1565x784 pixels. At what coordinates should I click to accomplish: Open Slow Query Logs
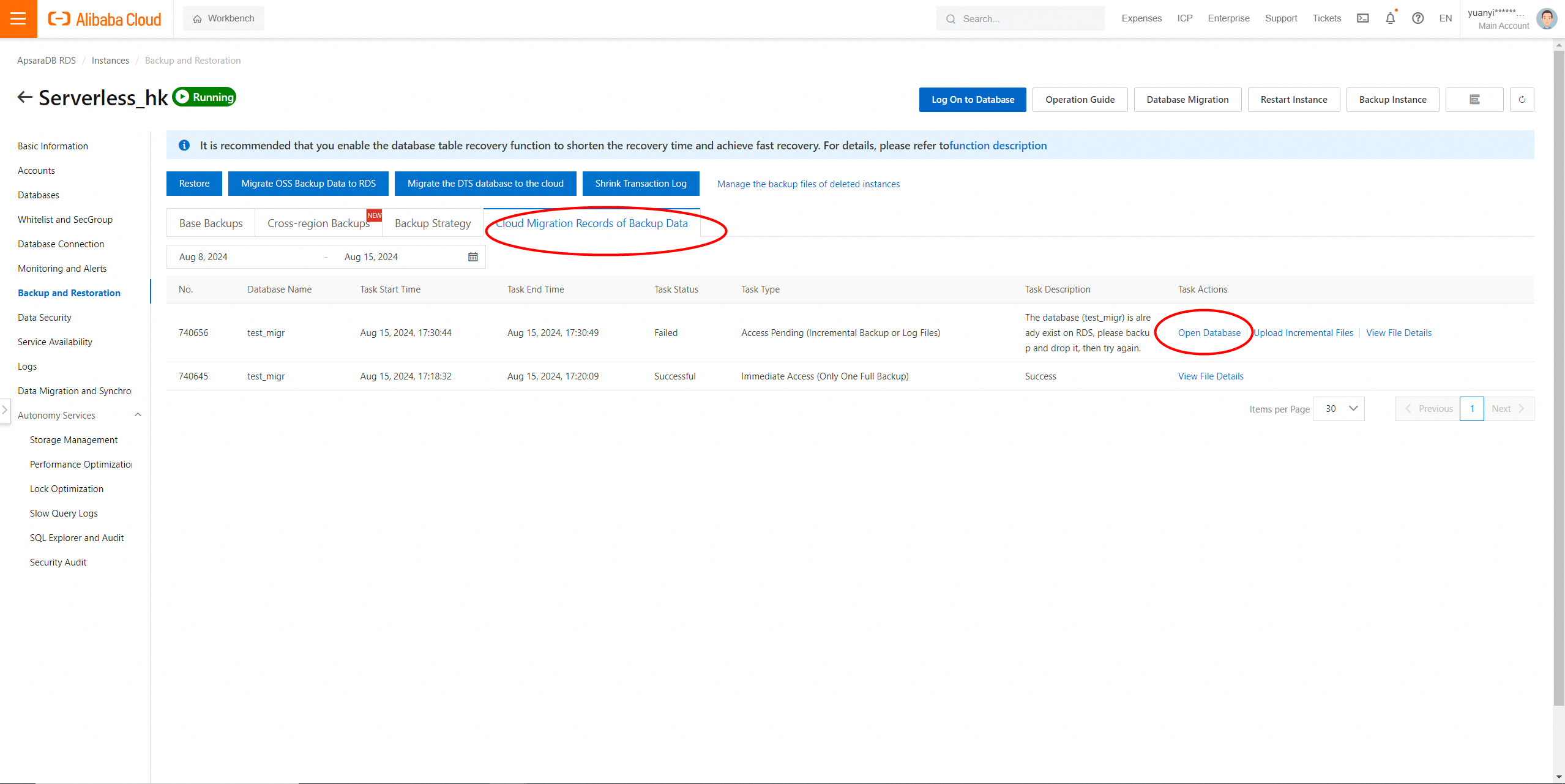[x=64, y=513]
